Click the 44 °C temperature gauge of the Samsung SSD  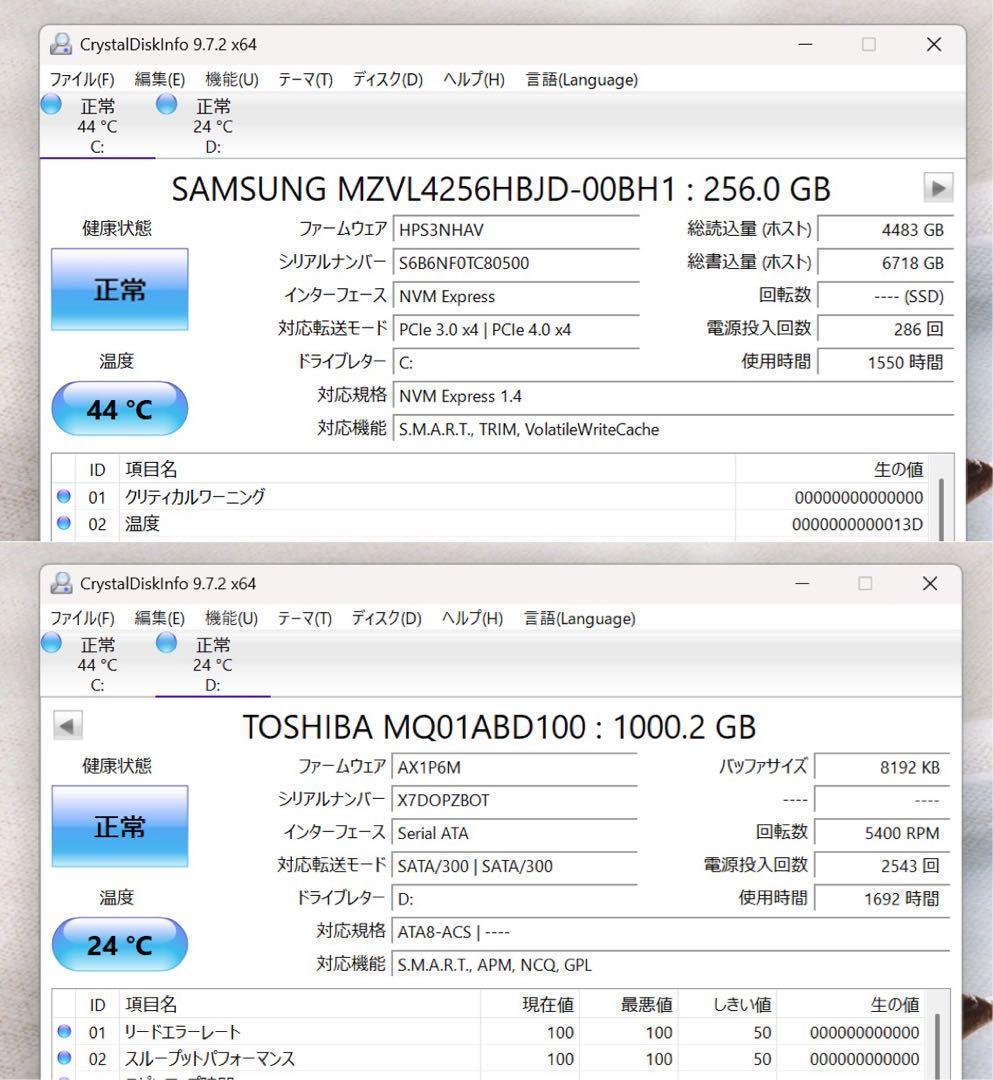click(x=119, y=408)
